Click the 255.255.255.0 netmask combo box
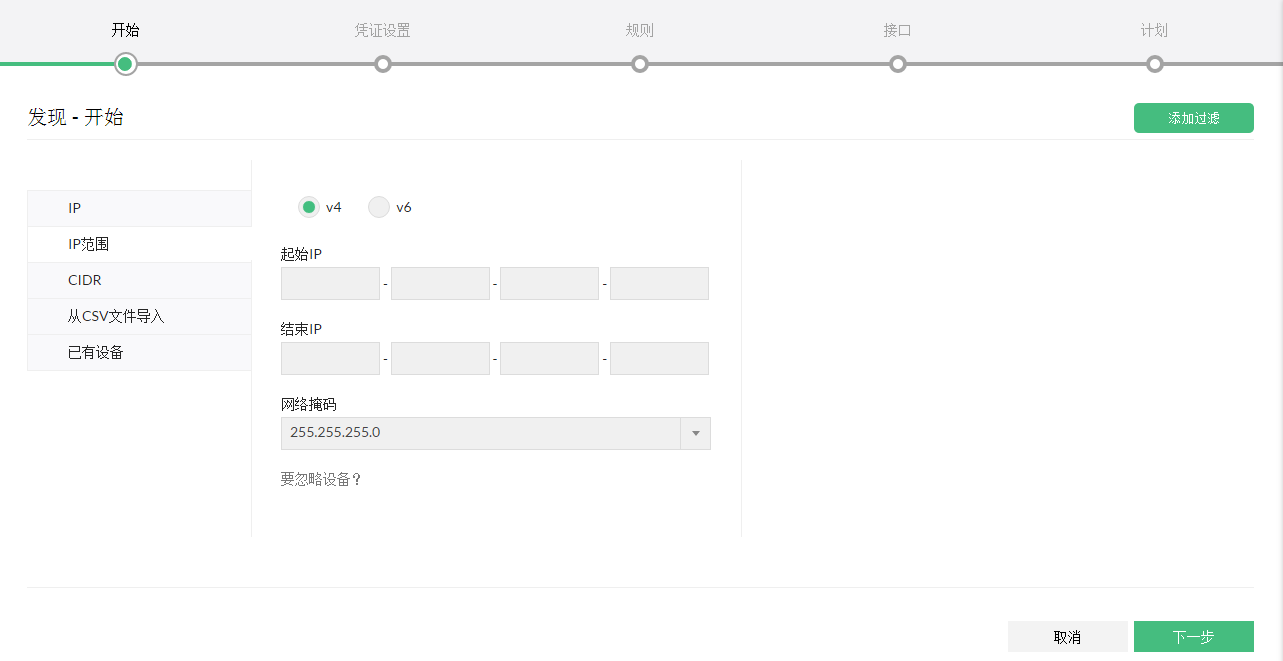 click(x=480, y=433)
